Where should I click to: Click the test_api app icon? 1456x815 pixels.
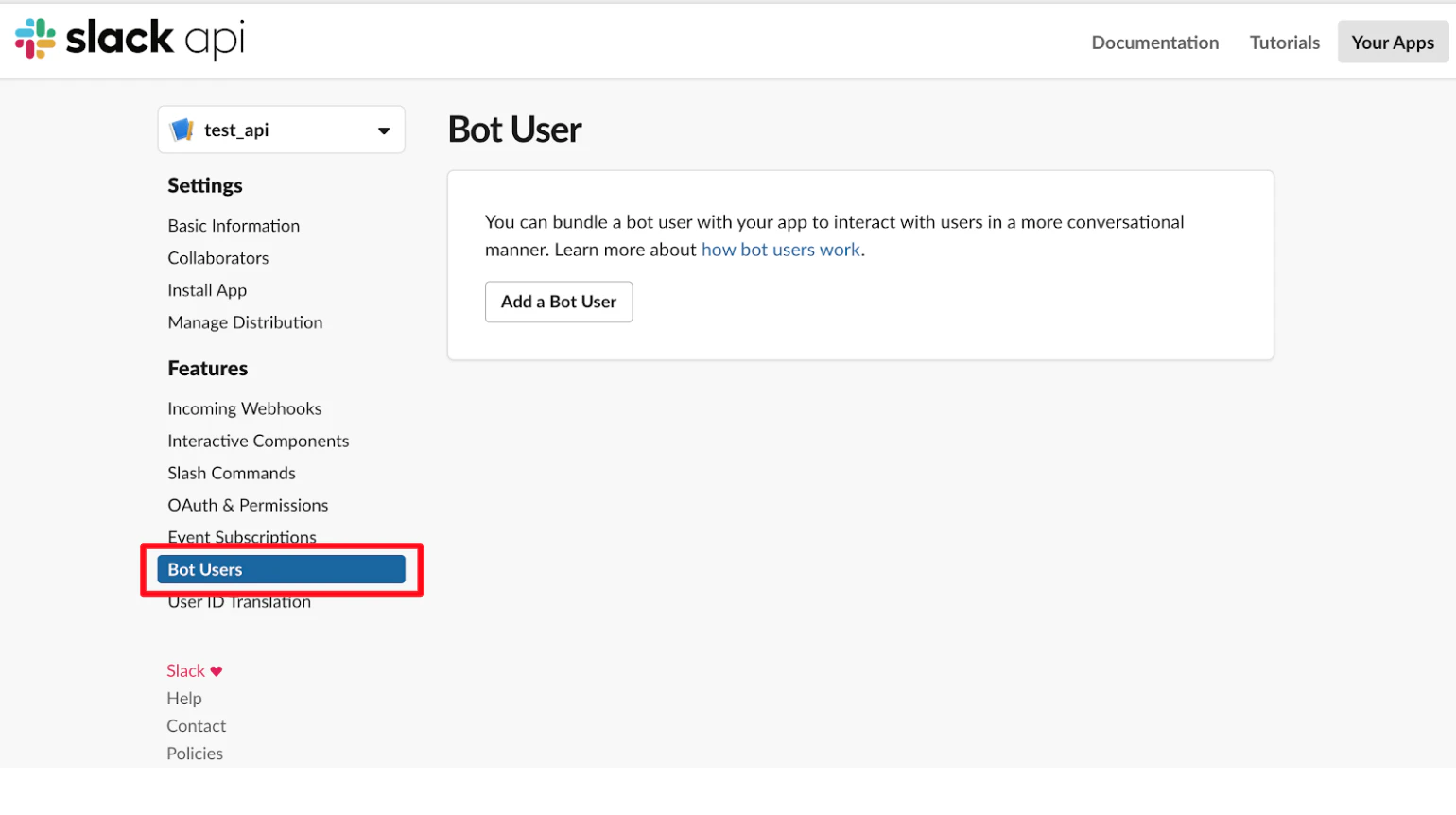pyautogui.click(x=182, y=130)
